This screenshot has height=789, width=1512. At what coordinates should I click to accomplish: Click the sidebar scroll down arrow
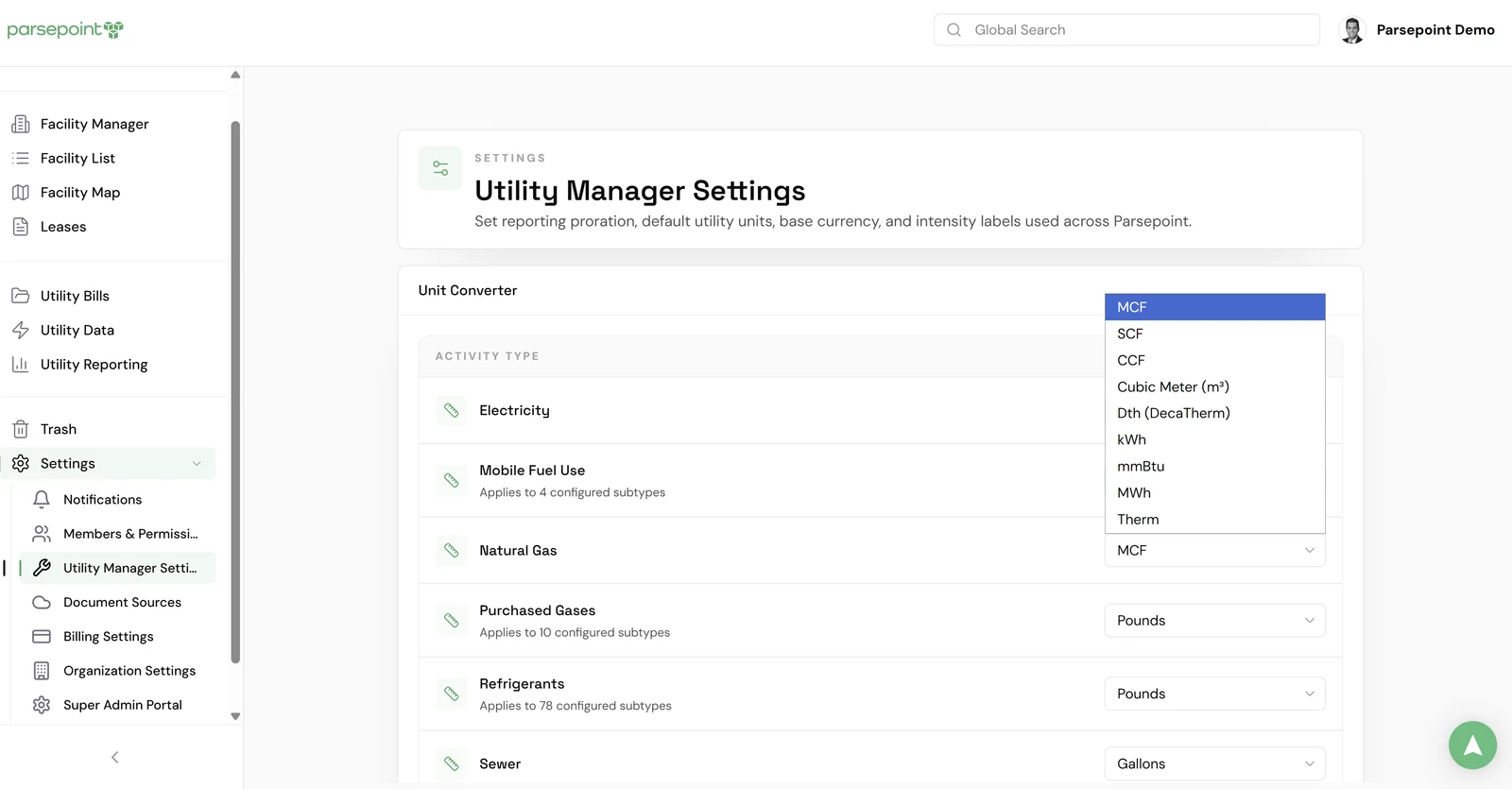click(x=235, y=716)
